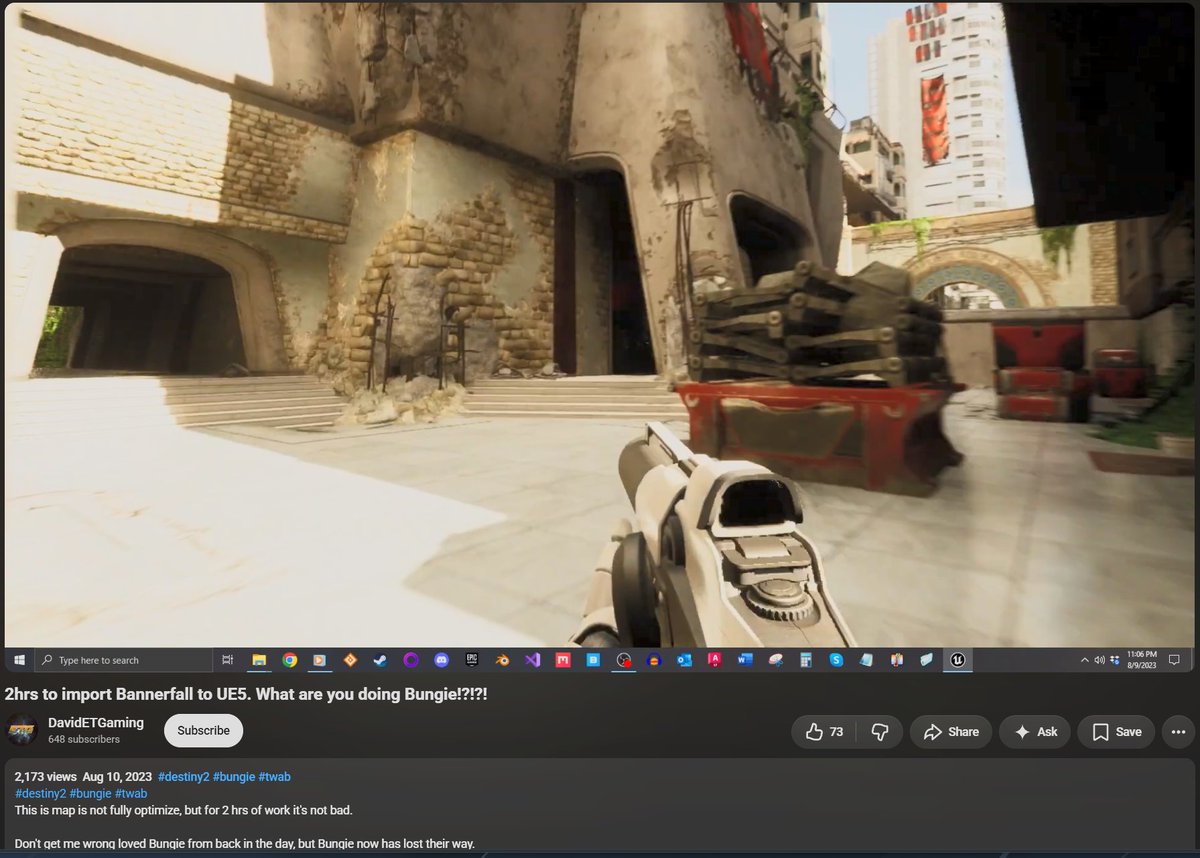This screenshot has height=858, width=1200.
Task: Open the Windows notification center icon
Action: point(1175,660)
